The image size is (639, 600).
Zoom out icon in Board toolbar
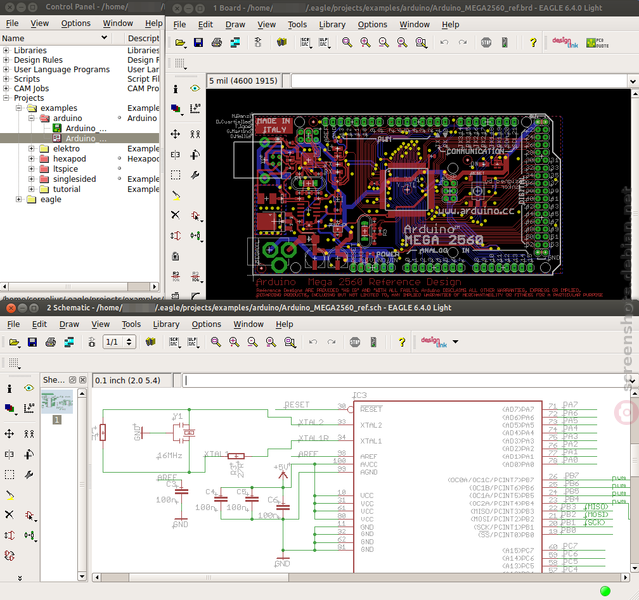click(383, 42)
